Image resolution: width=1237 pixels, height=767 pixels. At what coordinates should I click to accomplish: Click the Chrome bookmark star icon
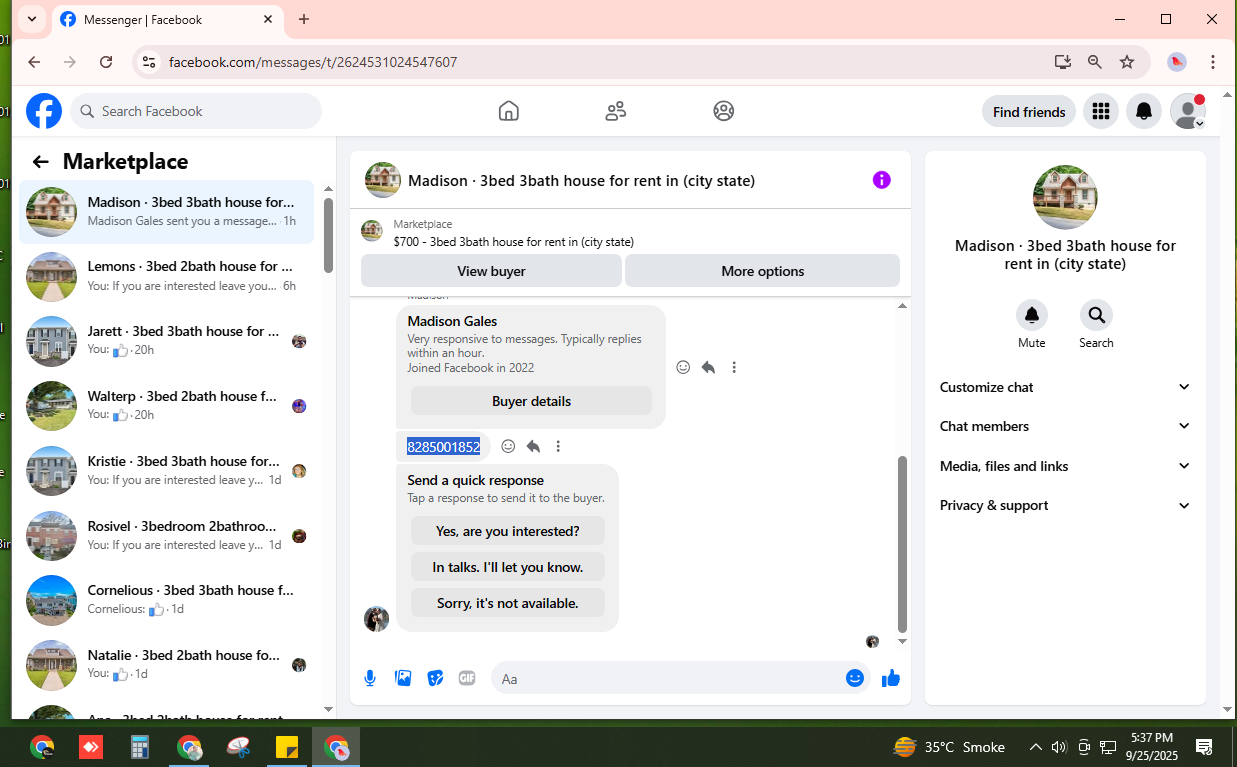point(1127,62)
